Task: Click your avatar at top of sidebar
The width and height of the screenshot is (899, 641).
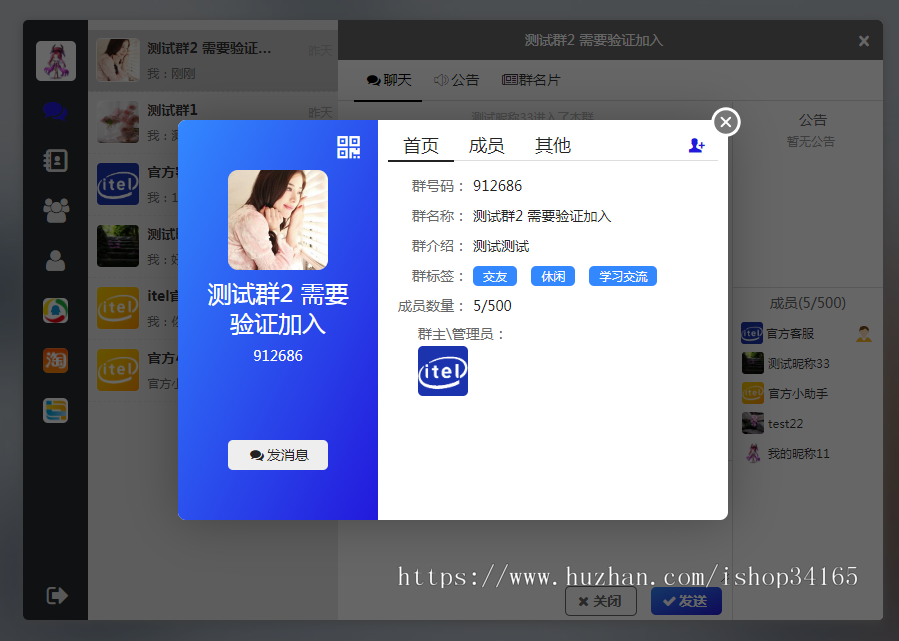Action: pyautogui.click(x=56, y=60)
